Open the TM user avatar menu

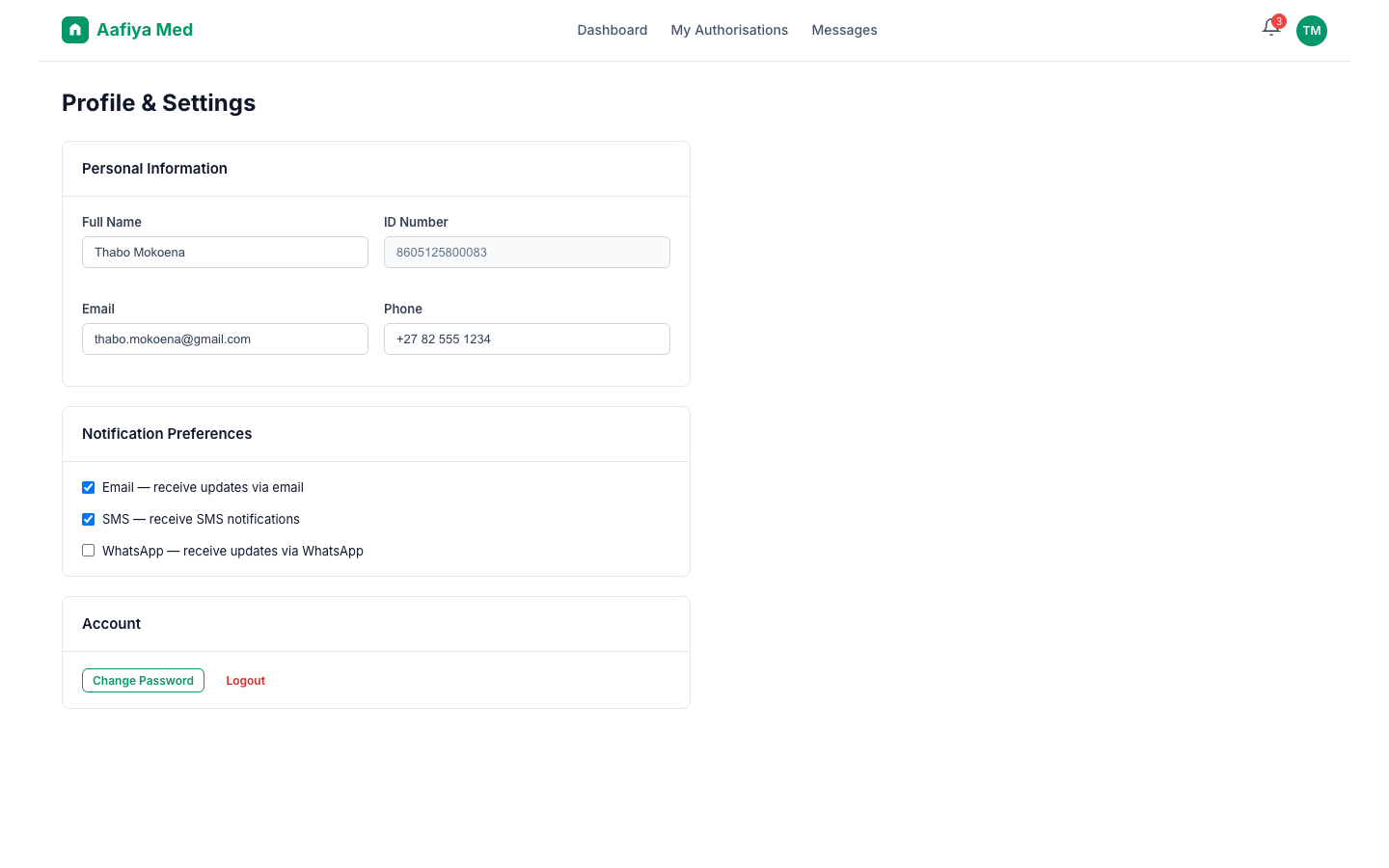[1312, 31]
